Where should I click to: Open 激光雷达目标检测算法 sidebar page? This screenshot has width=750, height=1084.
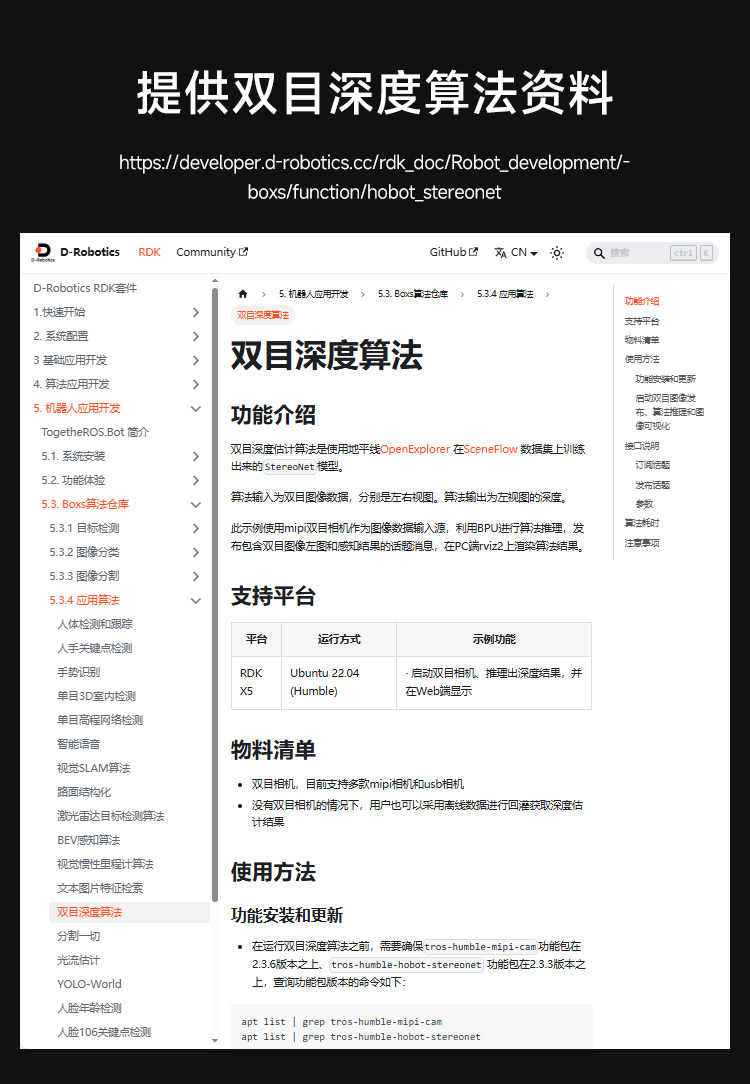coord(111,816)
